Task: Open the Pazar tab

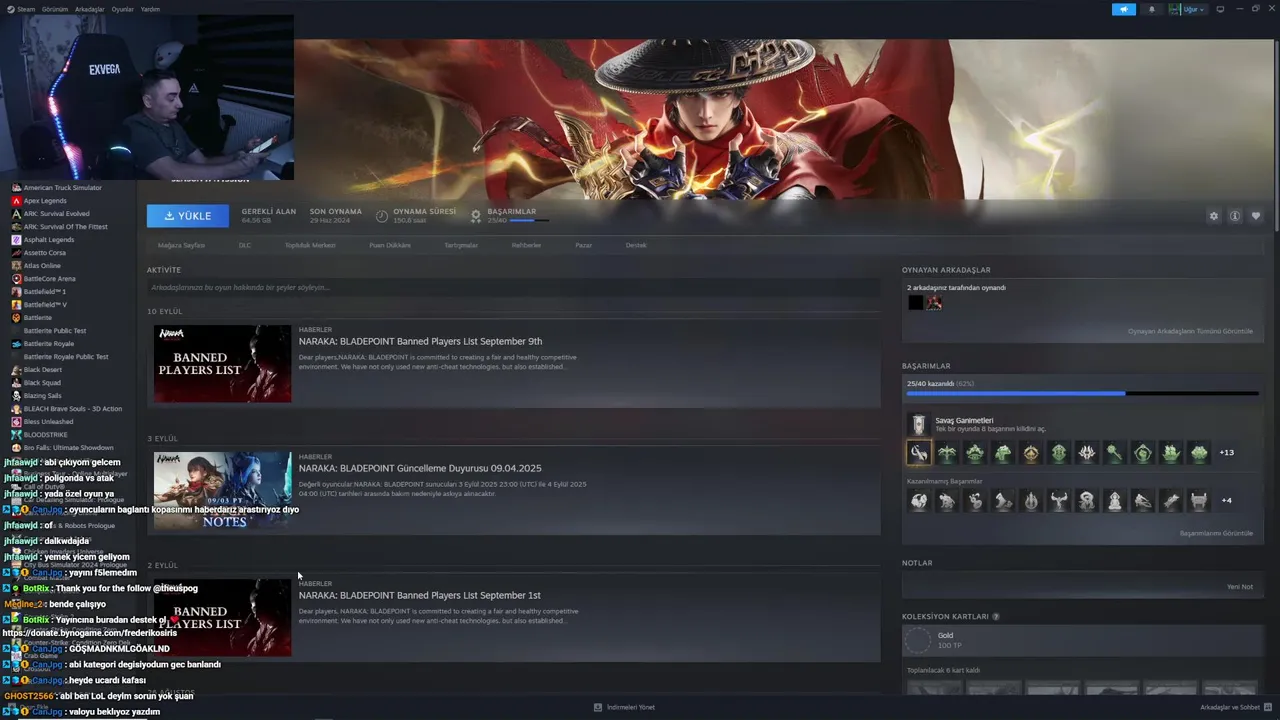Action: point(583,245)
